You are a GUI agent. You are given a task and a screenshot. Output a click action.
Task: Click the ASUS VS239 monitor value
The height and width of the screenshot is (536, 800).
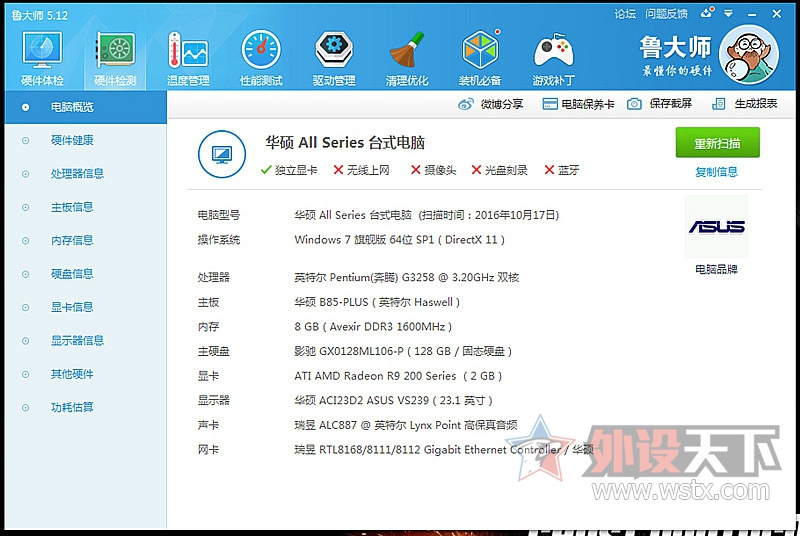393,400
